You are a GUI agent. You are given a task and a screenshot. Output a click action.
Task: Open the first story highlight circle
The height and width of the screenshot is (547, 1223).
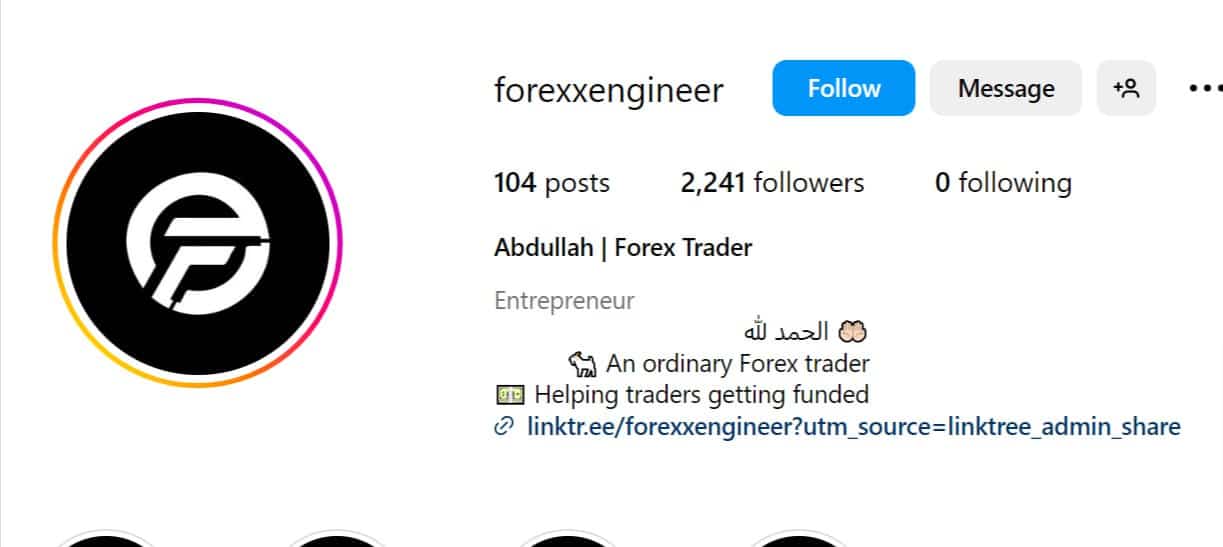click(104, 538)
